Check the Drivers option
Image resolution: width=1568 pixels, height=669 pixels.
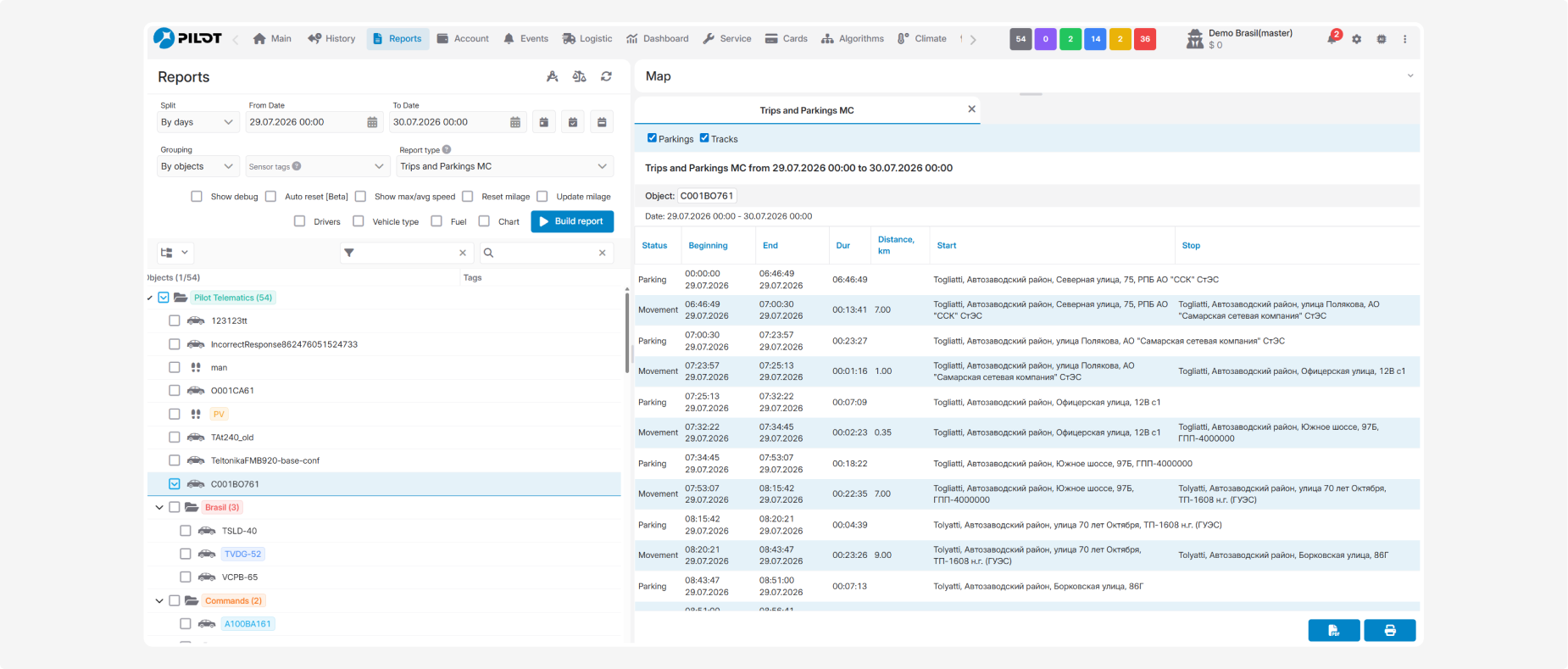(x=299, y=221)
